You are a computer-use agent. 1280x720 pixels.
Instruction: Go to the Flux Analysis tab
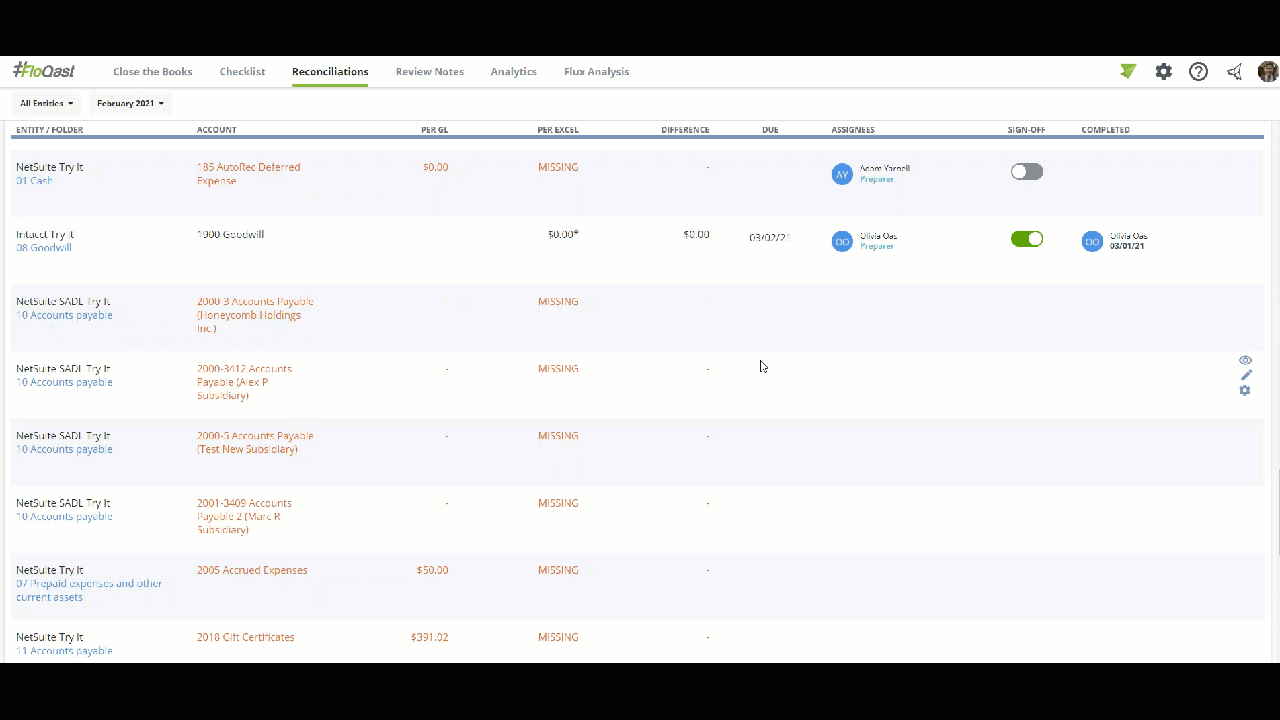point(596,72)
